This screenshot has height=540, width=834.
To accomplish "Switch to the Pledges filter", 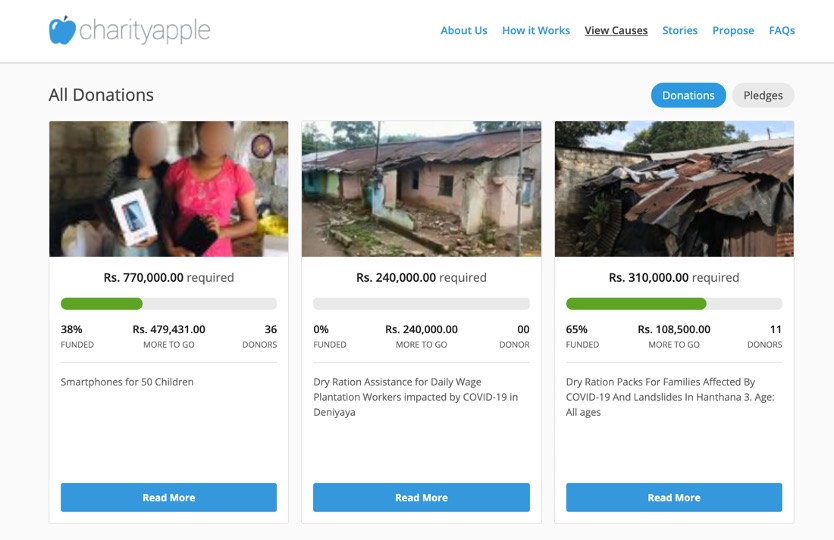I will pos(763,95).
